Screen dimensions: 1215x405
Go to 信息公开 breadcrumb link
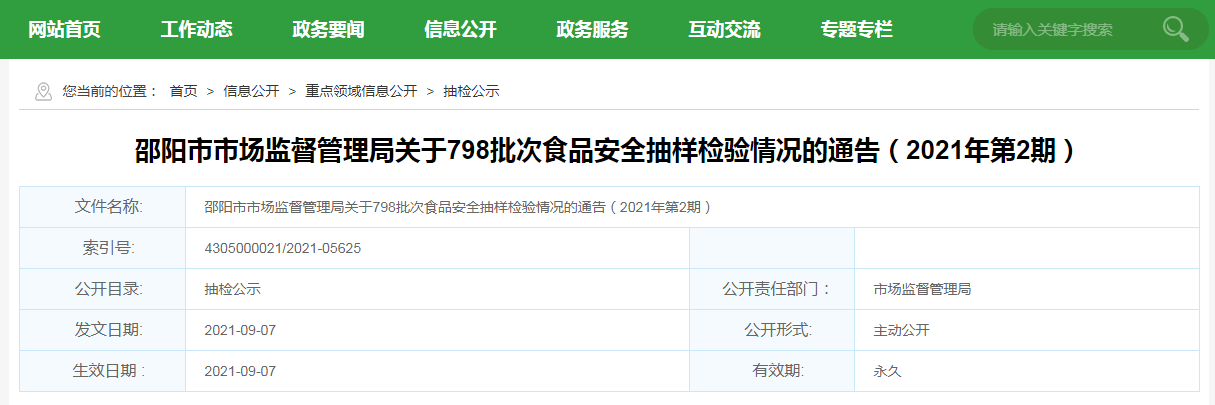(x=251, y=91)
